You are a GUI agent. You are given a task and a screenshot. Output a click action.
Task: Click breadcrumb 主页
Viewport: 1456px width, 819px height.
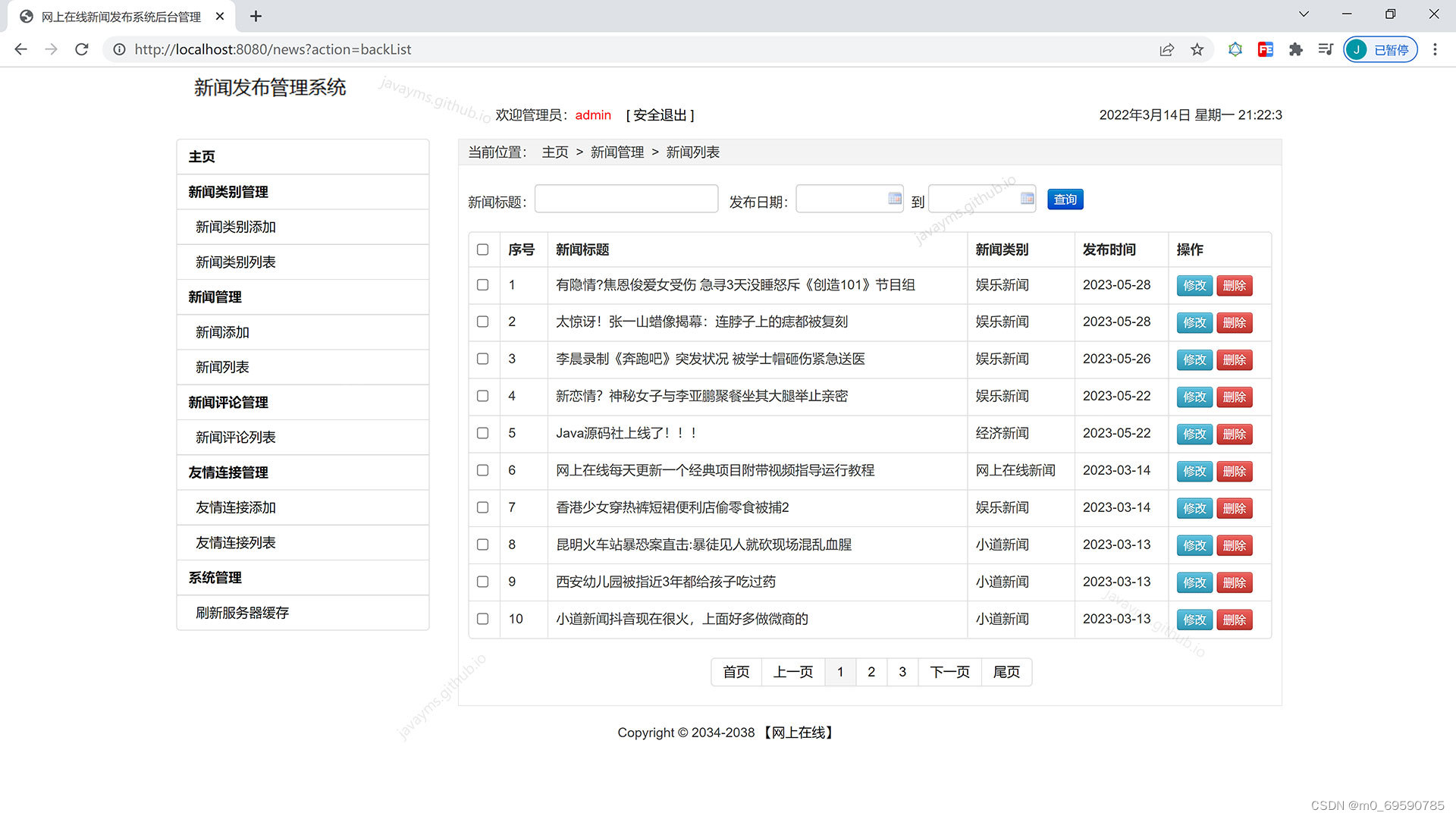point(555,152)
